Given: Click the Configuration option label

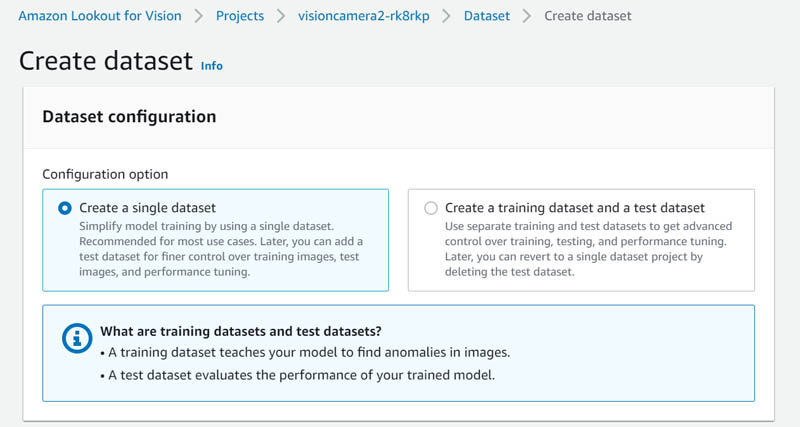Looking at the screenshot, I should pos(105,174).
